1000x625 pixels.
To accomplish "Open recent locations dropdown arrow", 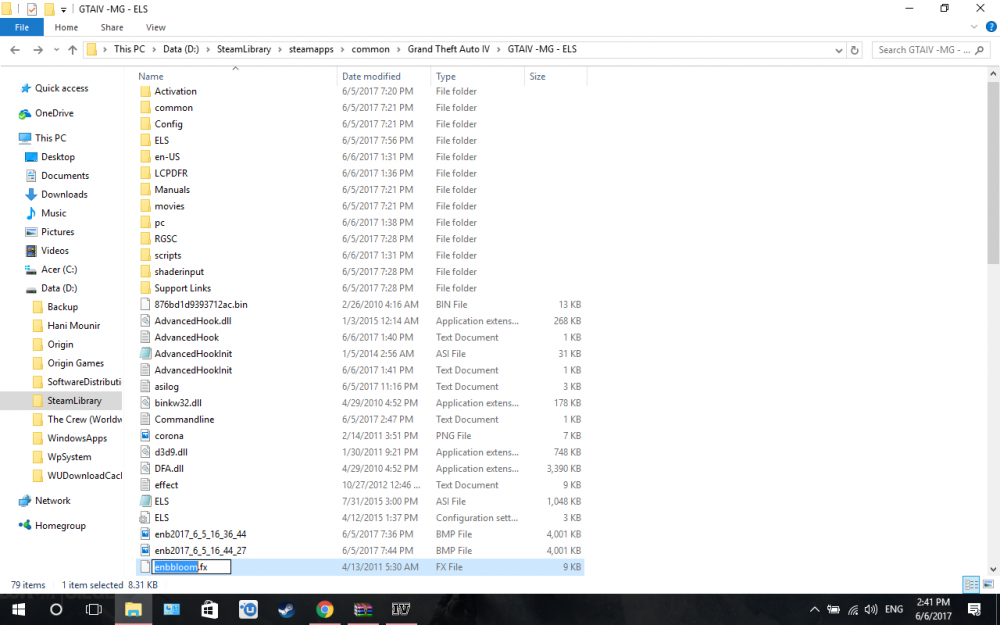I will 56,50.
